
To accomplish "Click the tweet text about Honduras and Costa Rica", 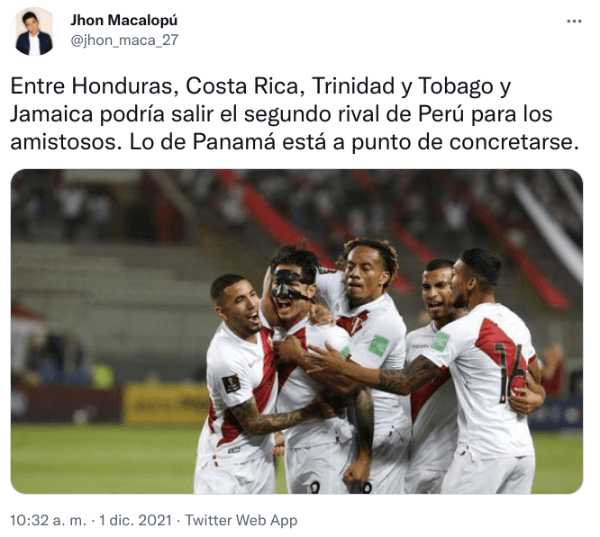I will [x=294, y=114].
